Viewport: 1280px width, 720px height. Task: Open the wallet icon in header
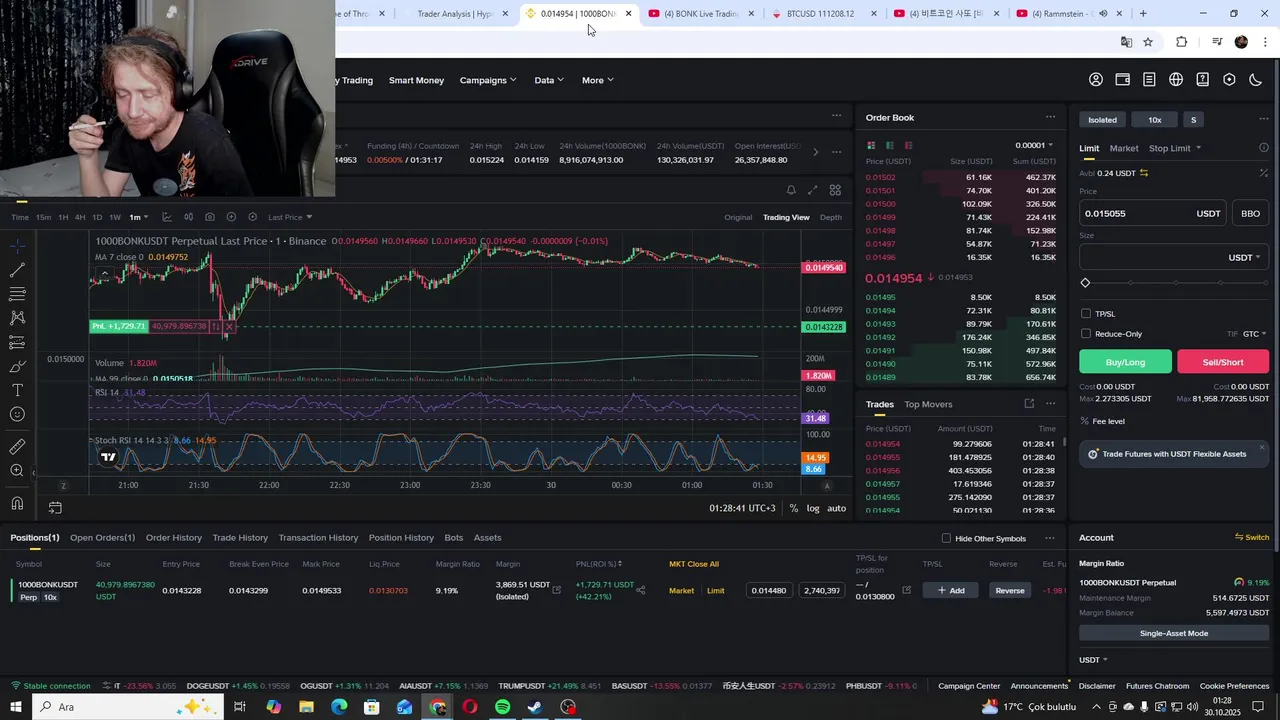tap(1123, 80)
